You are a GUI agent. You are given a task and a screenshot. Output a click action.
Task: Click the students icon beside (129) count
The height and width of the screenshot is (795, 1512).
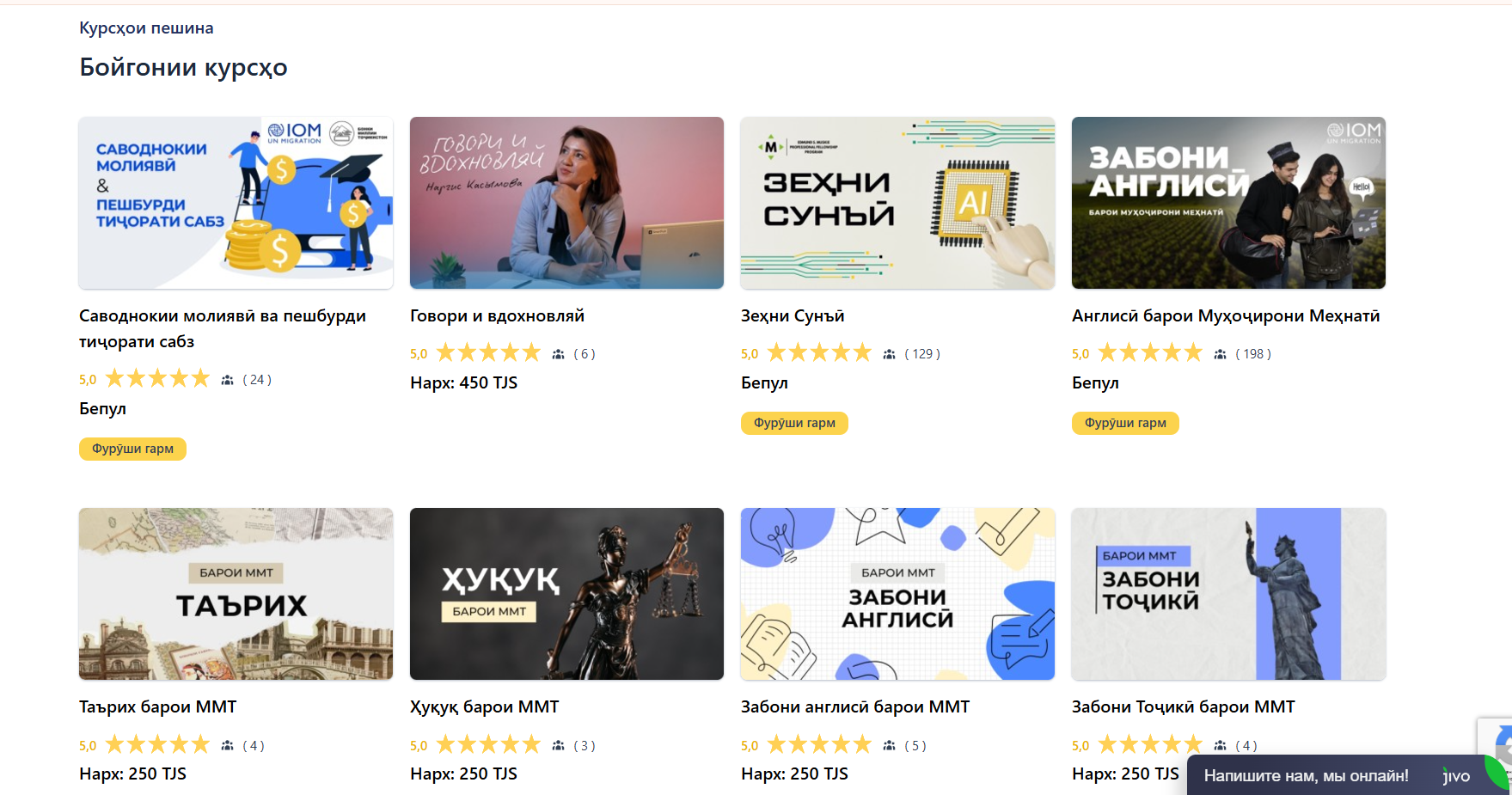pos(890,354)
